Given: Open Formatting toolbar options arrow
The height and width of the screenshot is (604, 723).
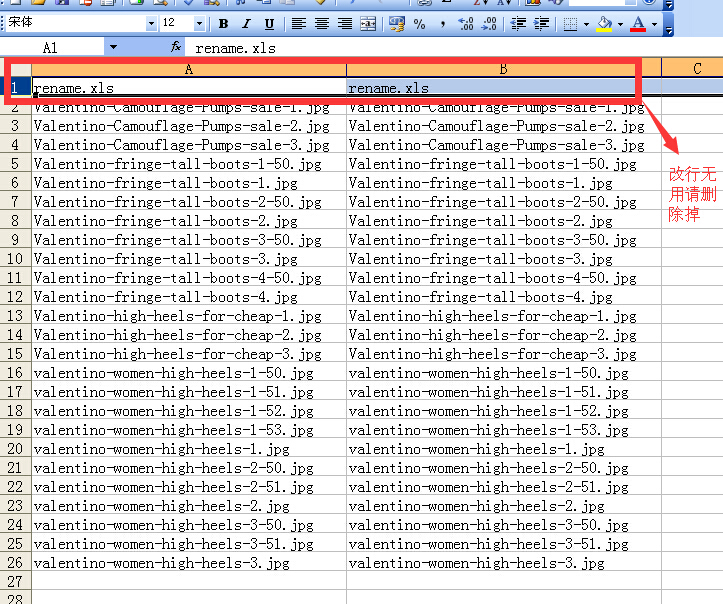Looking at the screenshot, I should click(669, 24).
